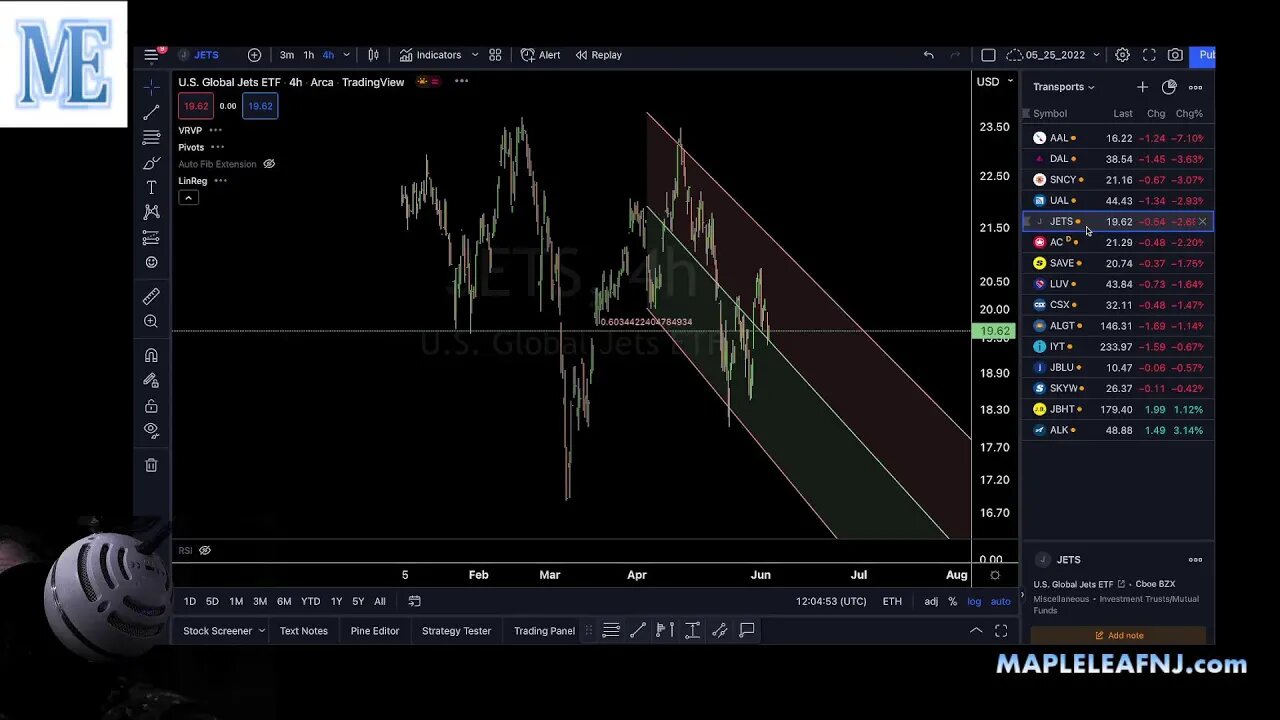Open the Trading Panel tab
Image resolution: width=1280 pixels, height=720 pixels.
(544, 631)
